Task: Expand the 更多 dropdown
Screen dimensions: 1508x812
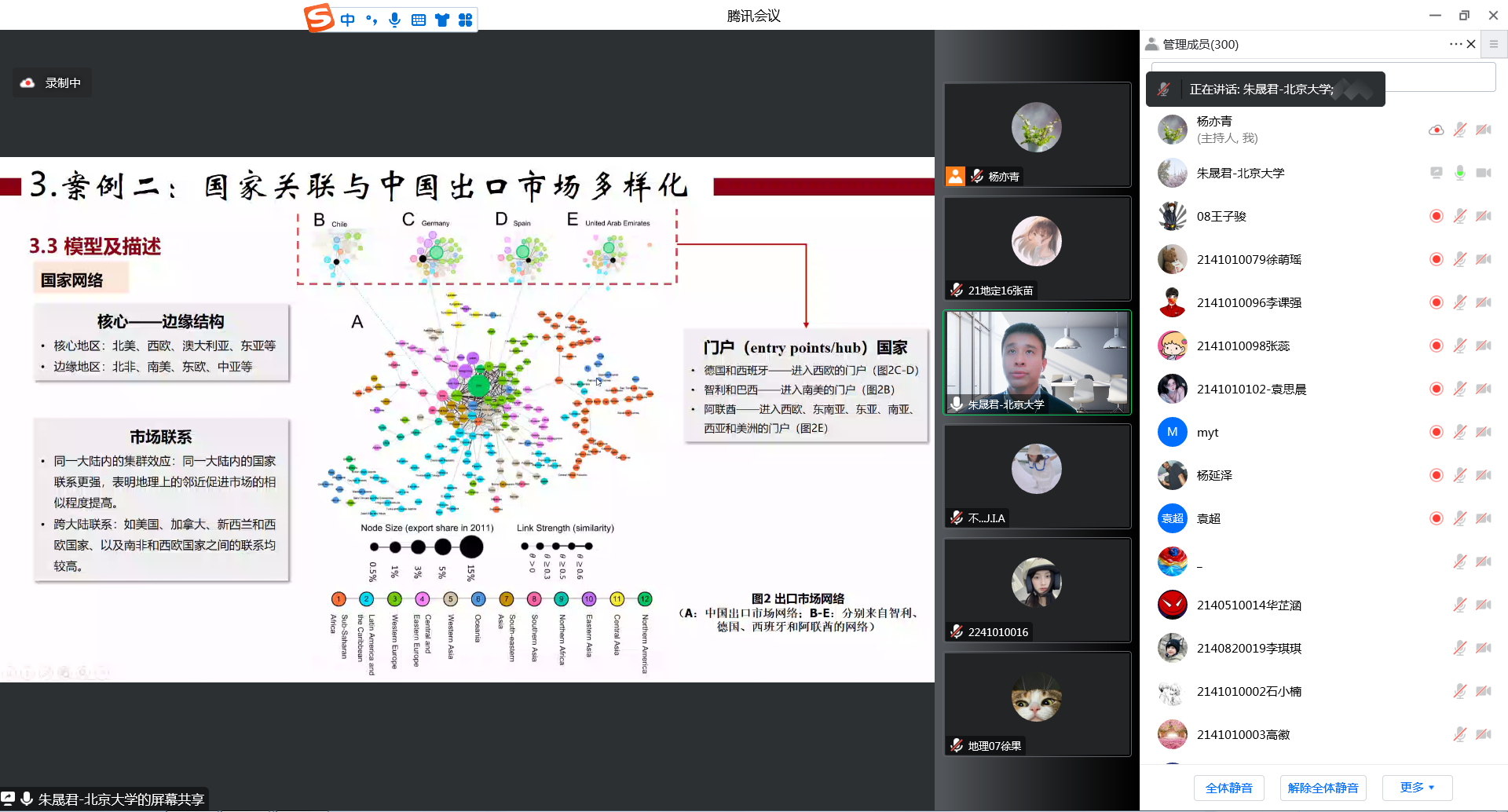Action: coord(1417,788)
